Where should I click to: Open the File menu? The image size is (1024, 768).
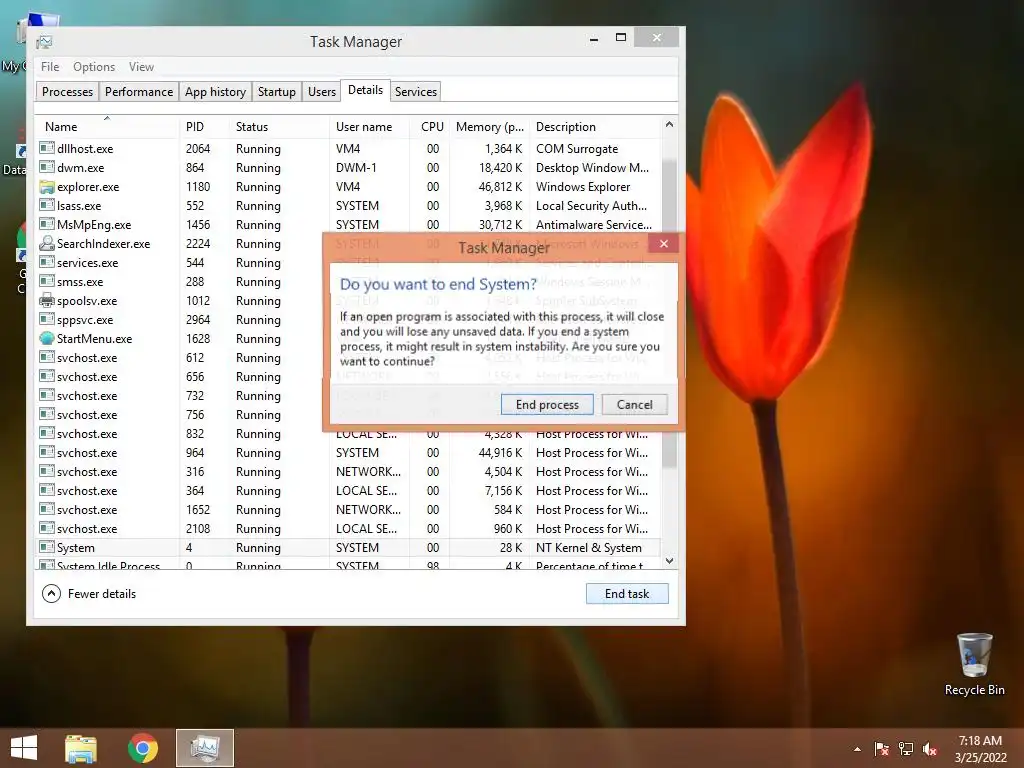coord(50,67)
